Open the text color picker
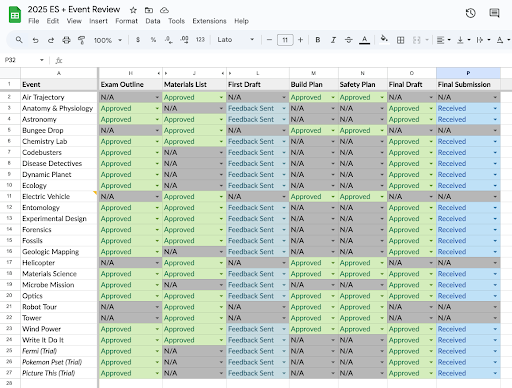This screenshot has width=512, height=388. 365,40
